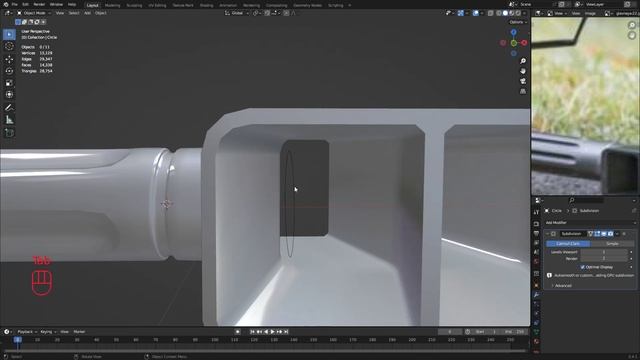The height and width of the screenshot is (360, 640).
Task: Select the Select Box tool
Action: pos(9,34)
